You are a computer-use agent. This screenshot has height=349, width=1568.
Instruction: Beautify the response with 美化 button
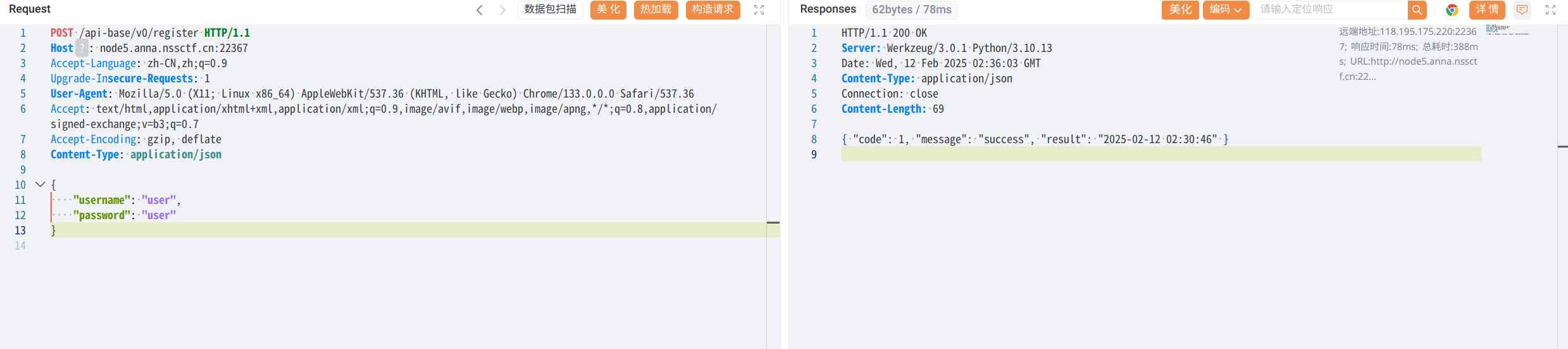[x=1179, y=10]
